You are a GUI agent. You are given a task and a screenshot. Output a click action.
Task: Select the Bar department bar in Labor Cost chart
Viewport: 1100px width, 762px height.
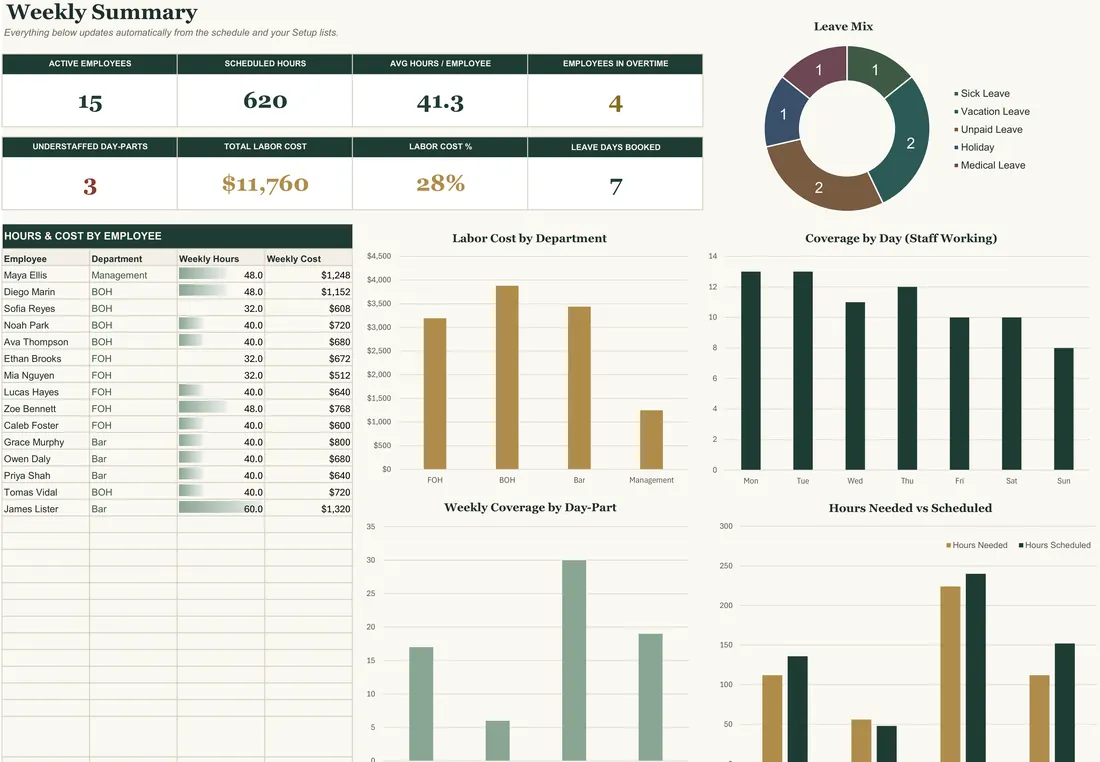pyautogui.click(x=579, y=387)
